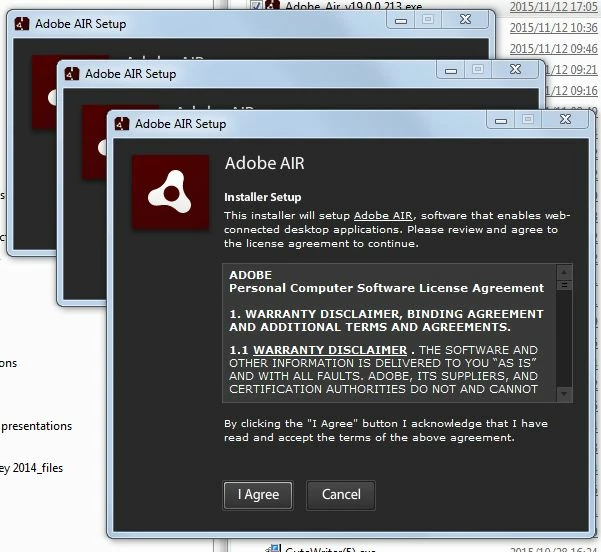The image size is (601, 552).
Task: Click title bar icon of front Adobe AIR Setup window
Action: click(x=122, y=124)
